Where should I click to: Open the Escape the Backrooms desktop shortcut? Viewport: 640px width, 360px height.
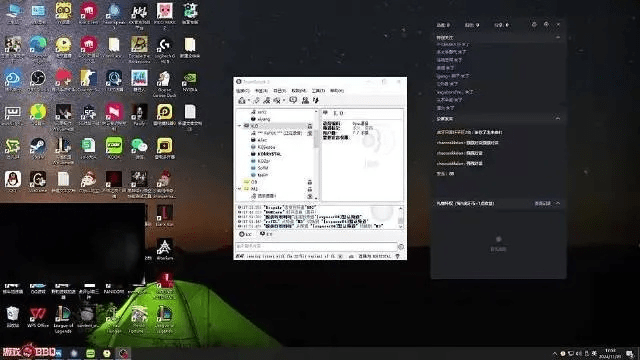tap(139, 50)
